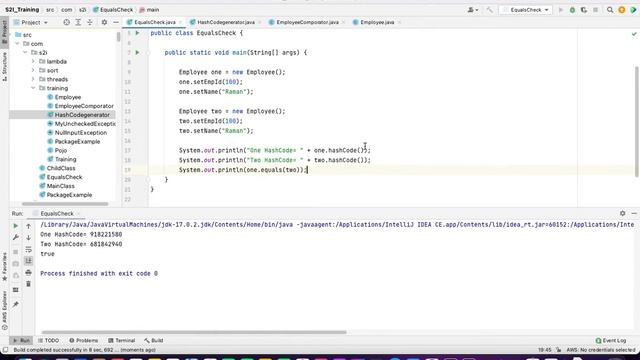Collapse the training package
The height and width of the screenshot is (360, 640).
(x=33, y=88)
